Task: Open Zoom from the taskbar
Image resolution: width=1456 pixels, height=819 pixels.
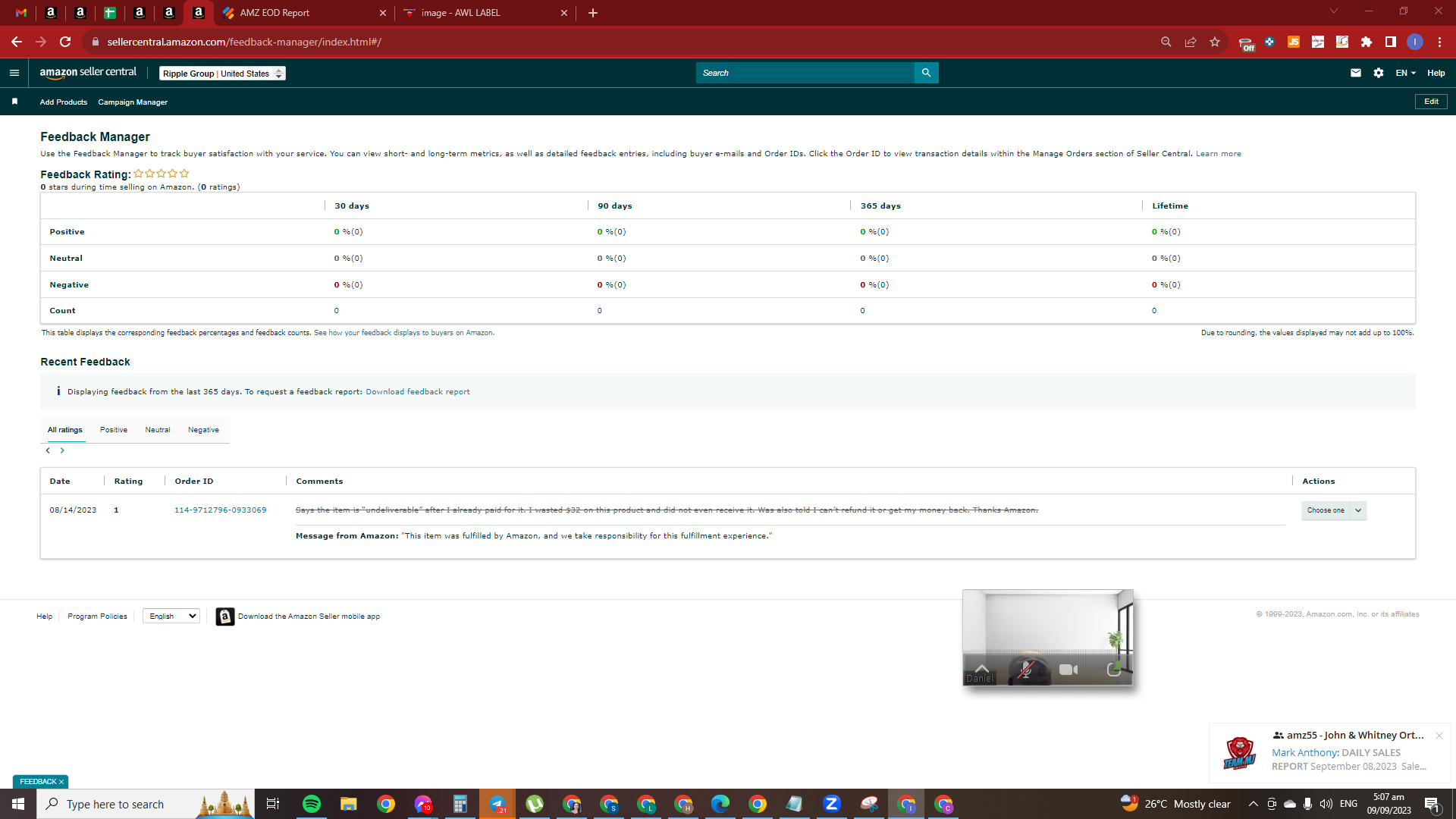Action: click(832, 804)
